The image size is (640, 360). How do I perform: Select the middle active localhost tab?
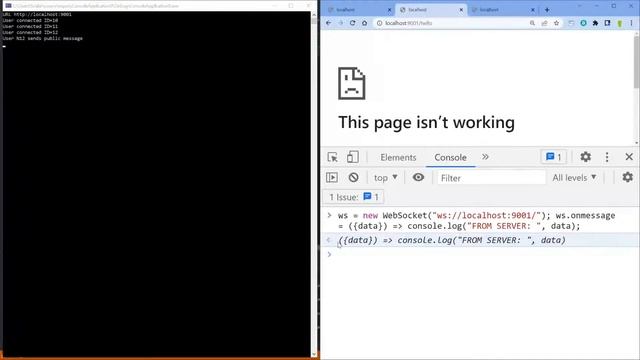431,9
